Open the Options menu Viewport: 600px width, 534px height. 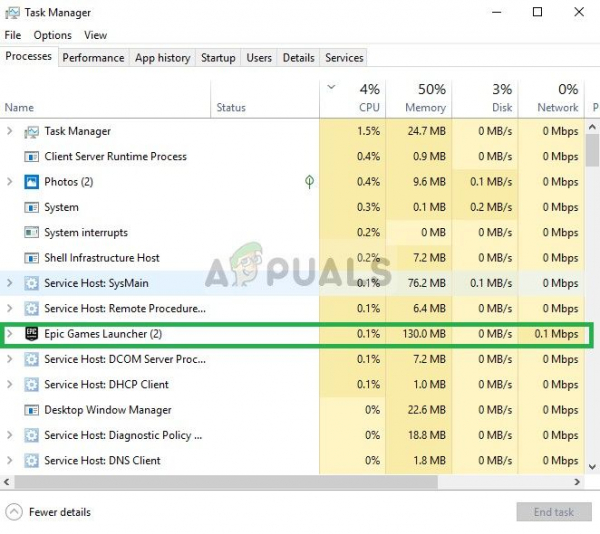(52, 35)
